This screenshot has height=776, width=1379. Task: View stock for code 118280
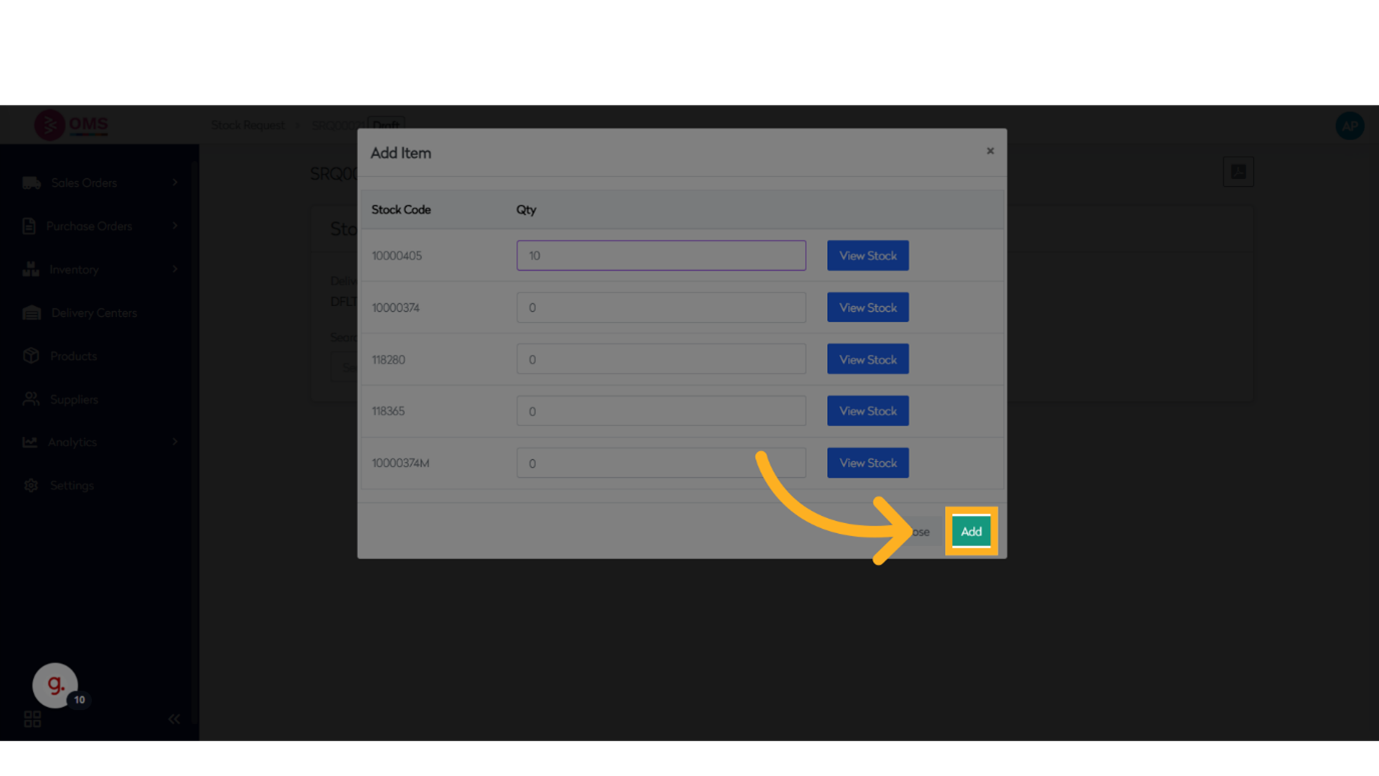tap(867, 360)
